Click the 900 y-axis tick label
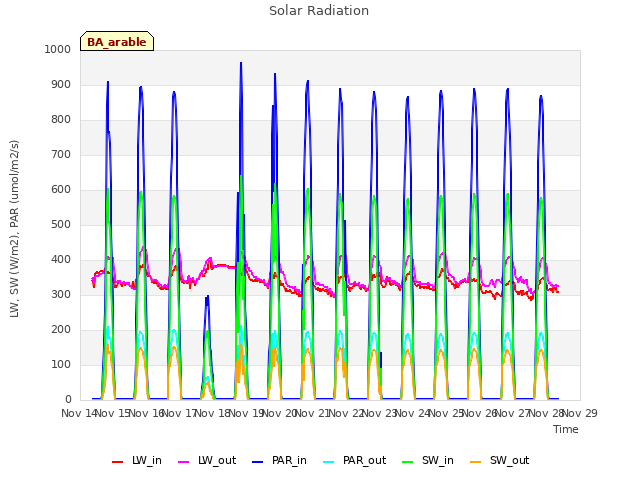640x480 pixels. (61, 84)
